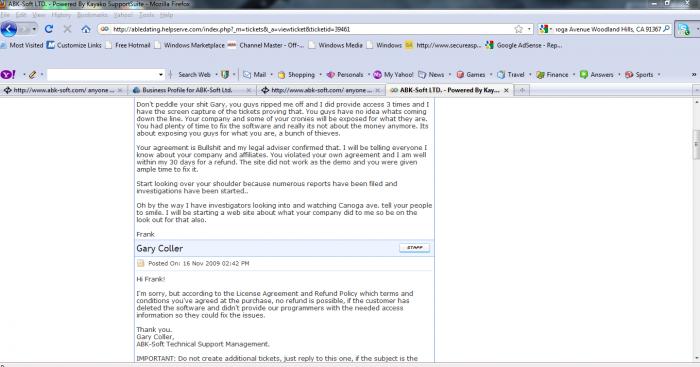Click the 'Gary Coller' poster name heading
This screenshot has height=367, width=700.
pyautogui.click(x=159, y=248)
